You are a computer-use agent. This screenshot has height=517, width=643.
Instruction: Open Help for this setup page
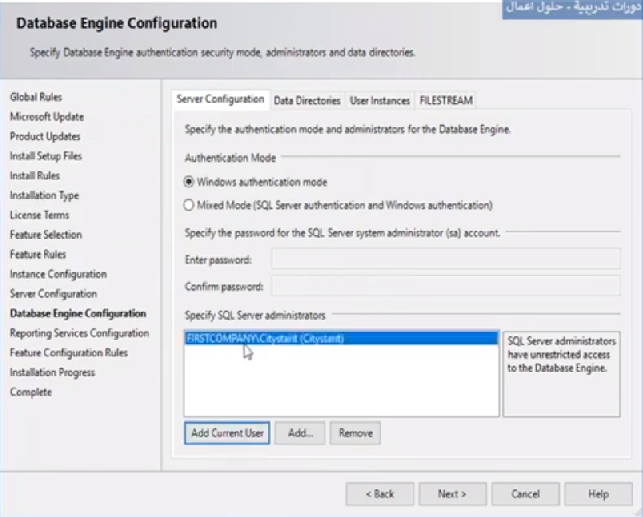tap(598, 494)
